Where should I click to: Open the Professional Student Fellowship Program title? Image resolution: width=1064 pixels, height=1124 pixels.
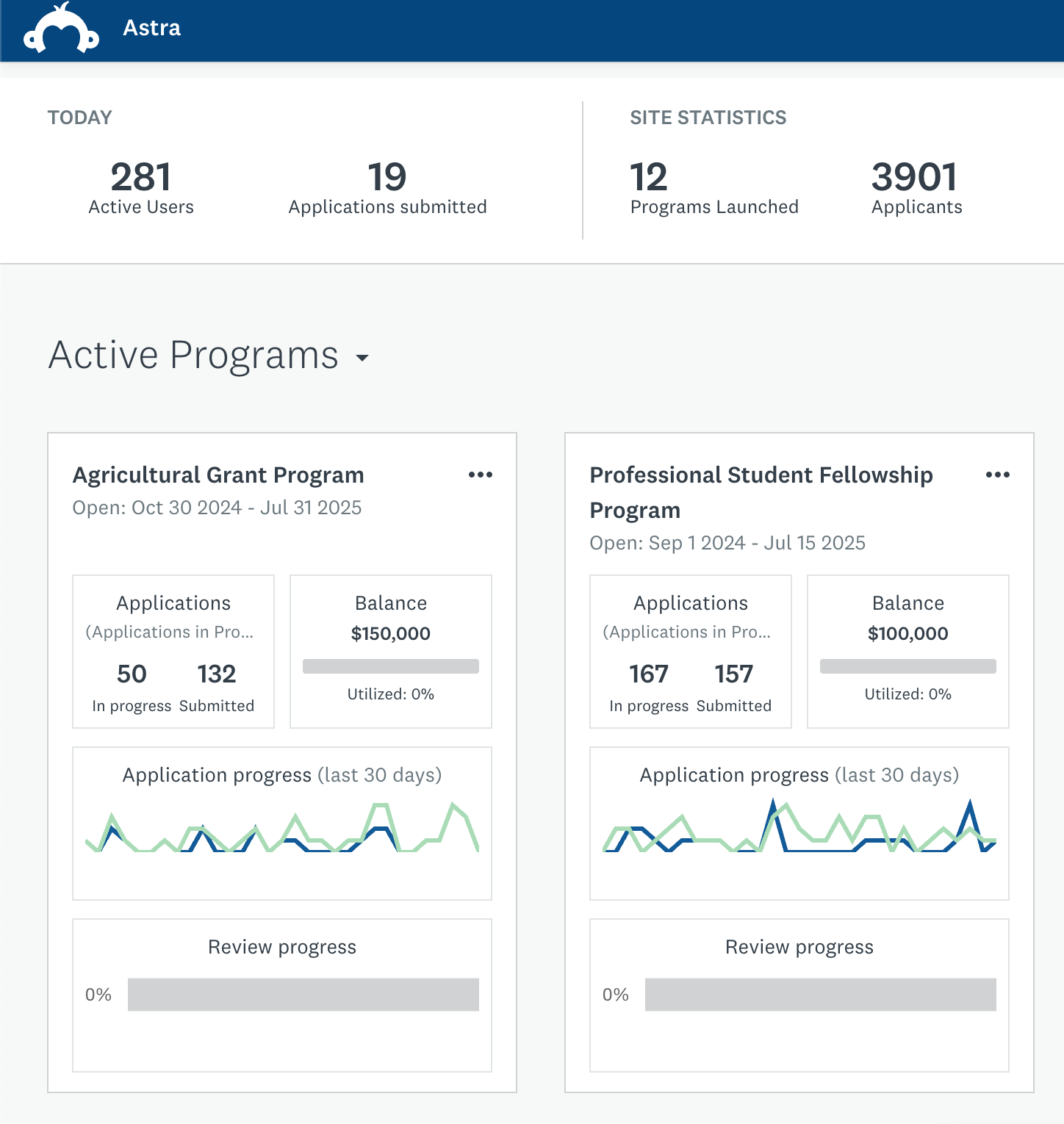point(761,492)
